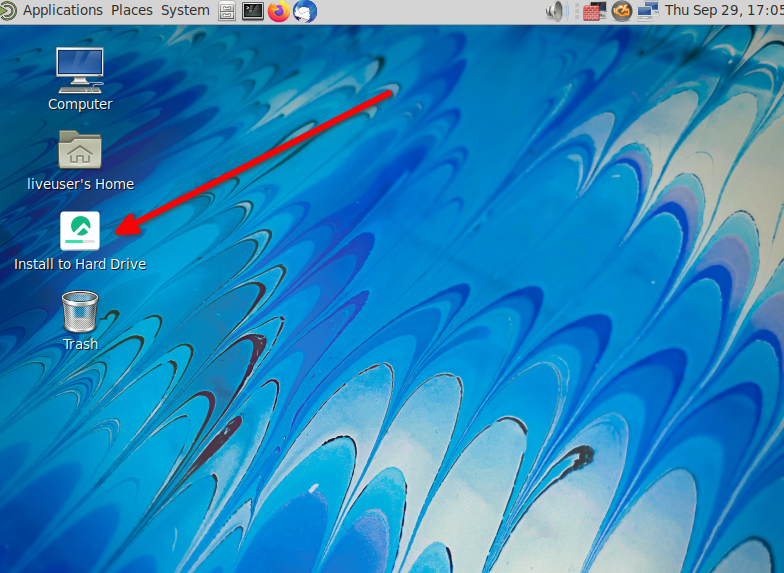Launch Firefox from the top panel
The height and width of the screenshot is (573, 784).
tap(278, 11)
